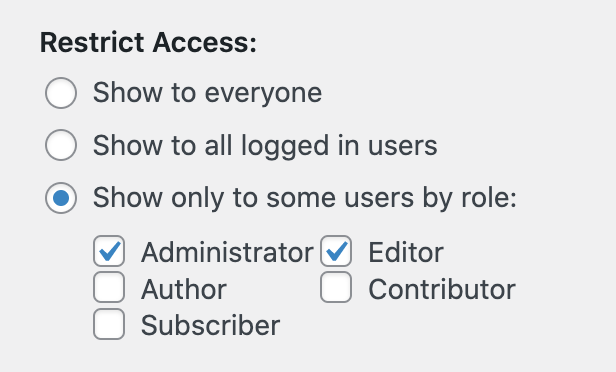Click the Administrator label text
The height and width of the screenshot is (372, 616).
coord(227,252)
